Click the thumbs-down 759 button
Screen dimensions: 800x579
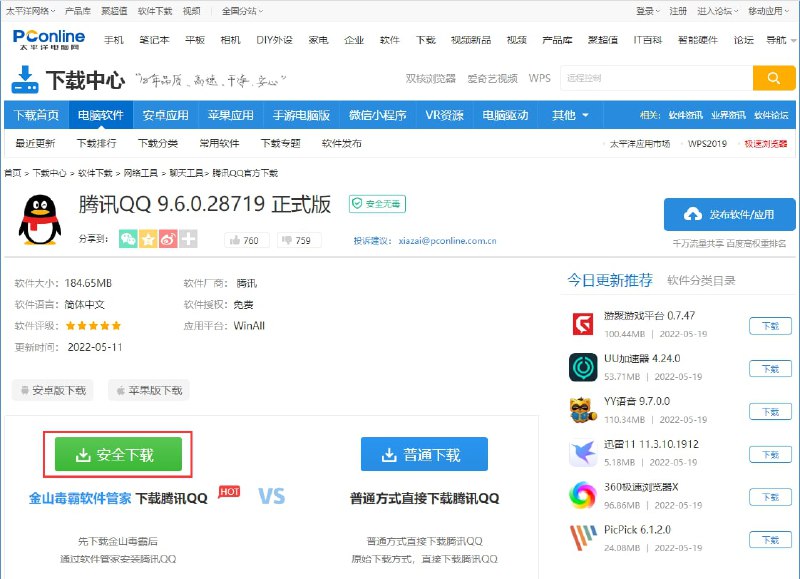point(299,240)
